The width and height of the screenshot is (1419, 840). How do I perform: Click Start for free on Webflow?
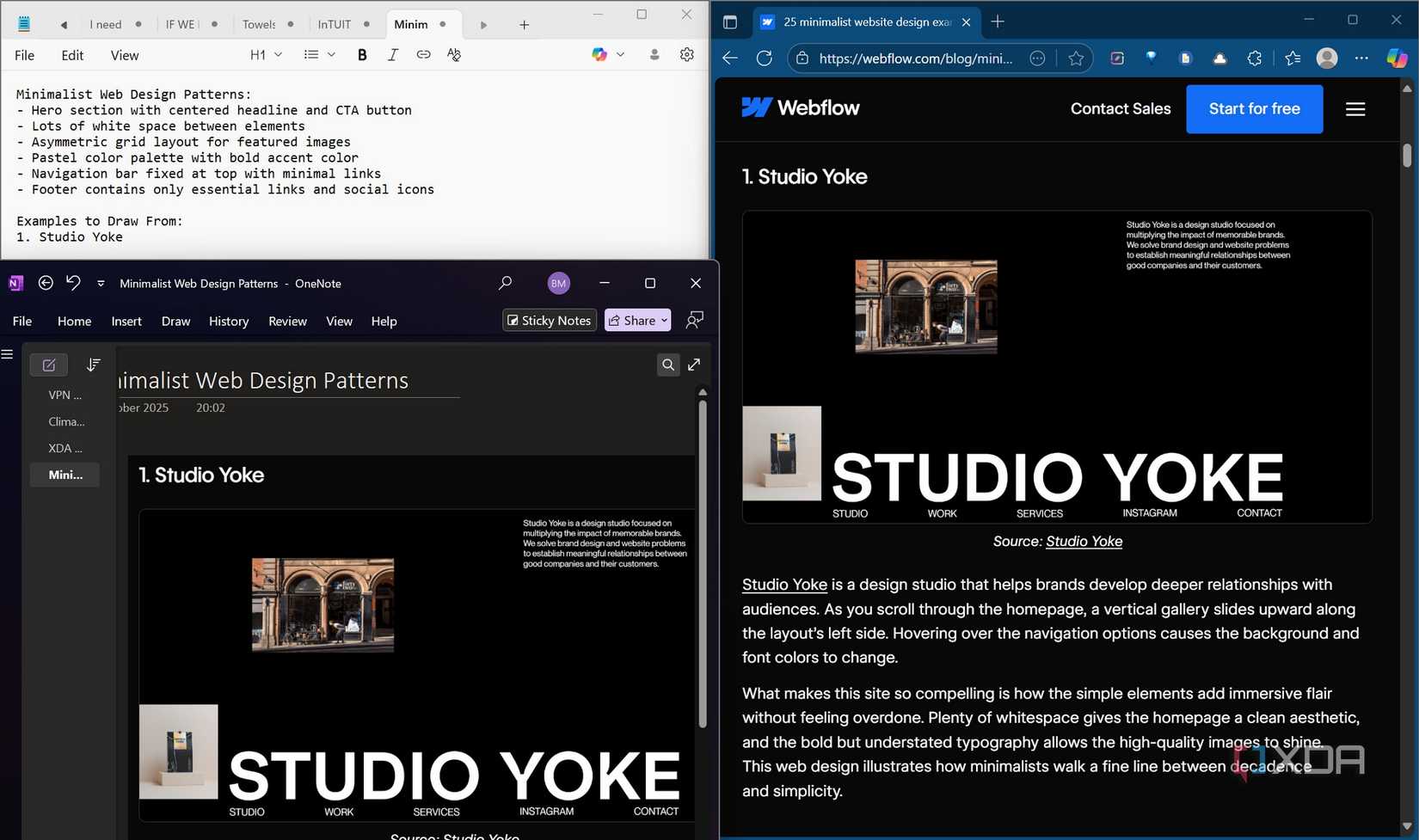tap(1254, 109)
